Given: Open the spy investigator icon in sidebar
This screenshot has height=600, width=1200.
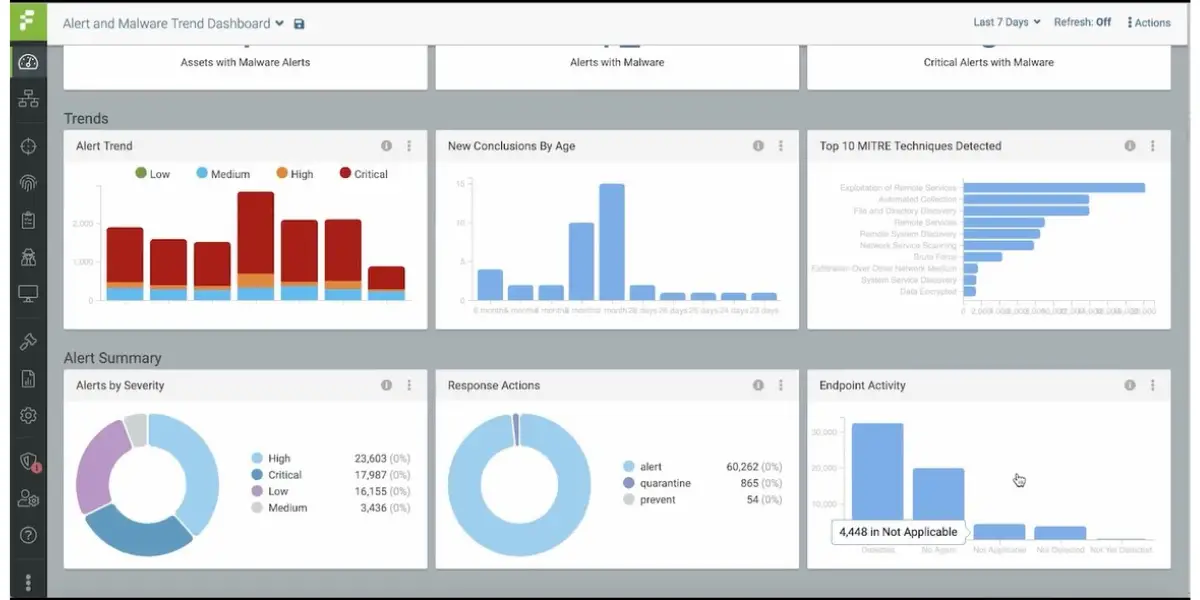Looking at the screenshot, I should coord(28,257).
